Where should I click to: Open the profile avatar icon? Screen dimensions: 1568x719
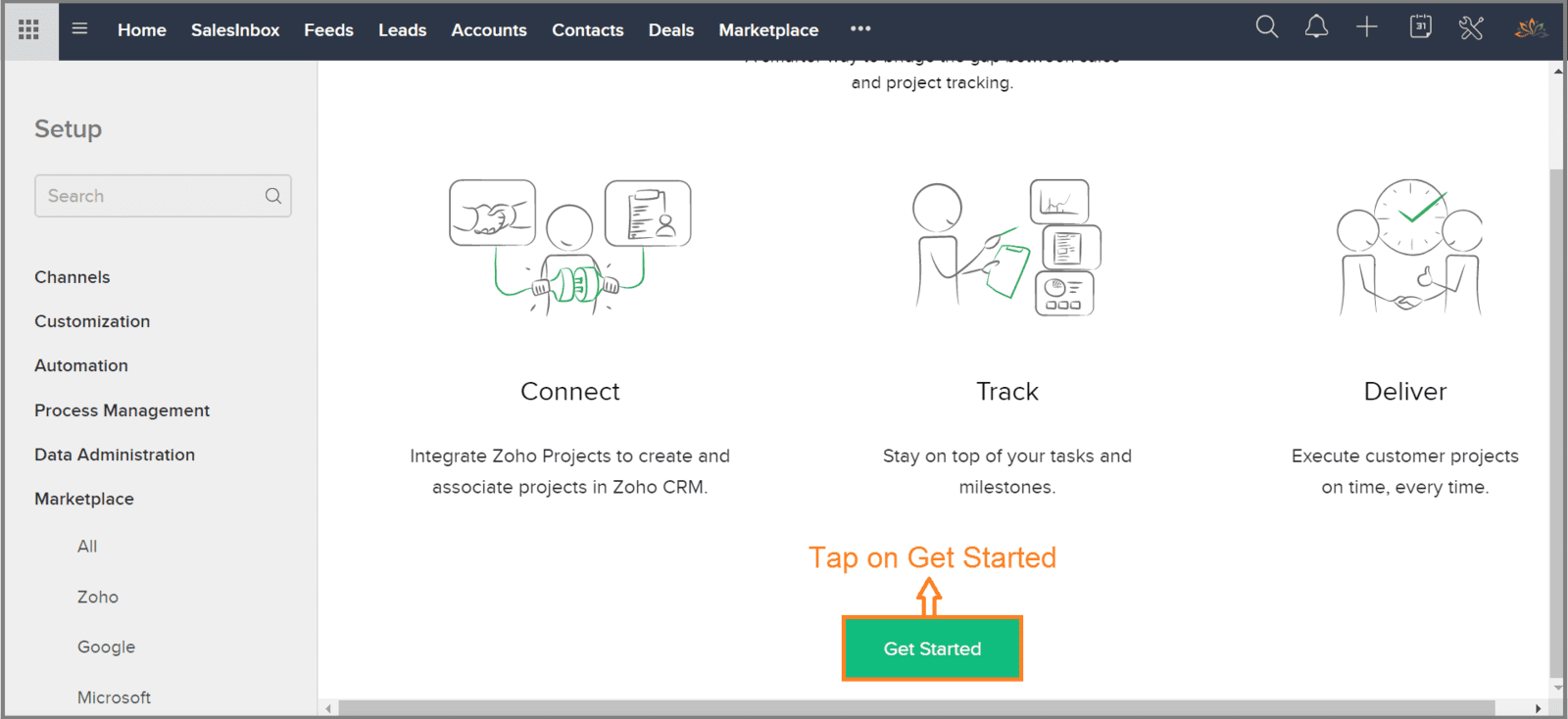1531,28
